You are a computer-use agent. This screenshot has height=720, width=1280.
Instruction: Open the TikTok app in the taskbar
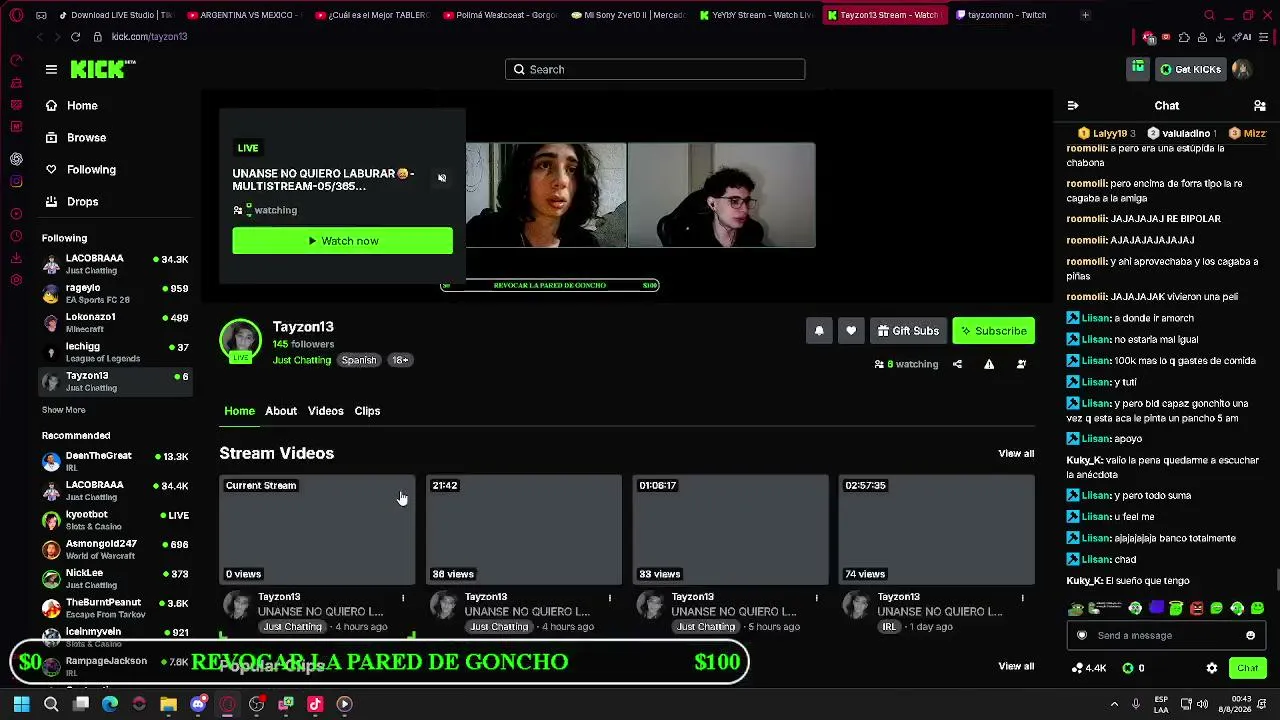coord(315,704)
